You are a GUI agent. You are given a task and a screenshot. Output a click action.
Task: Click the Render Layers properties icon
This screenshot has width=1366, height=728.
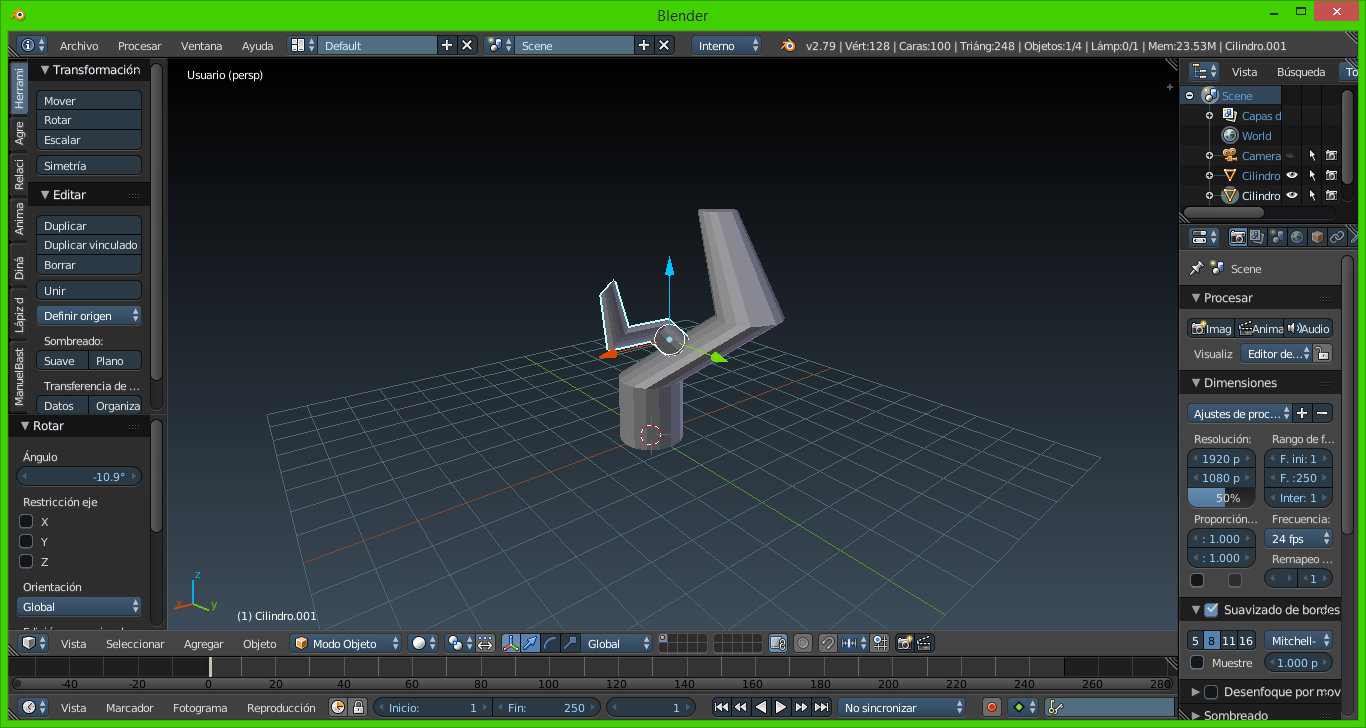click(1257, 237)
